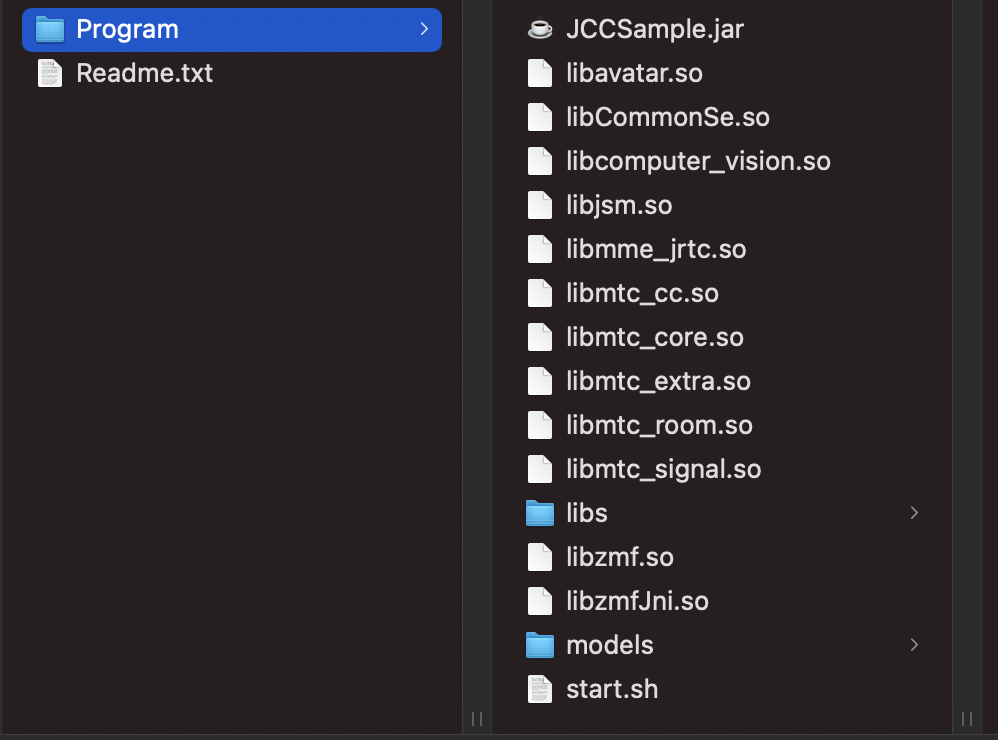This screenshot has width=998, height=740.
Task: Select libcomputer_vision.so in the file list
Action: pos(698,162)
